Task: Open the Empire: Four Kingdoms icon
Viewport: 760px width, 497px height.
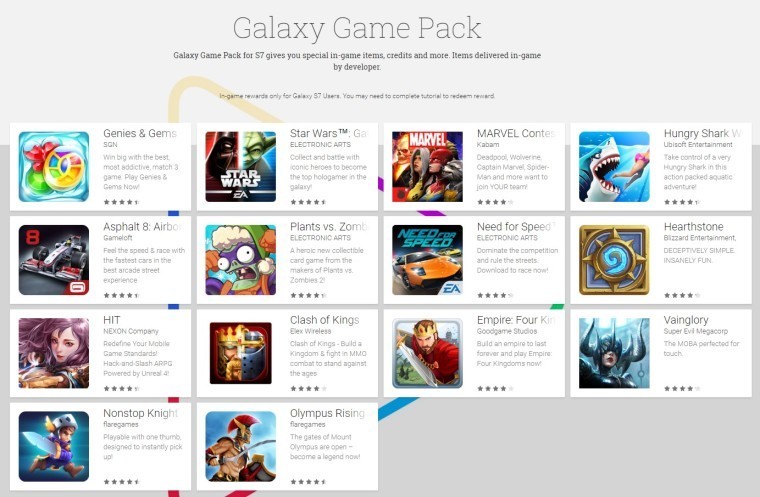Action: pos(427,353)
